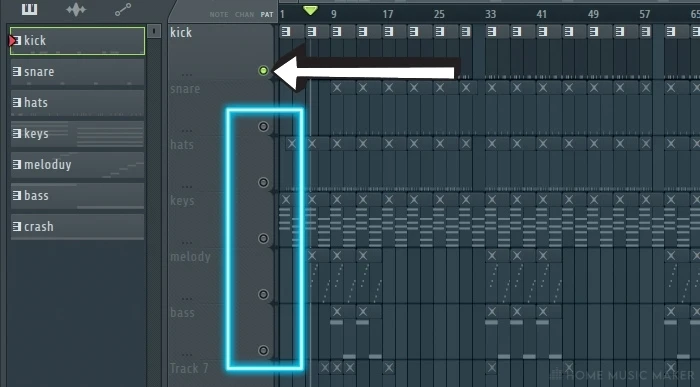Switch to the CHAN tab
700x387 pixels.
pos(244,15)
